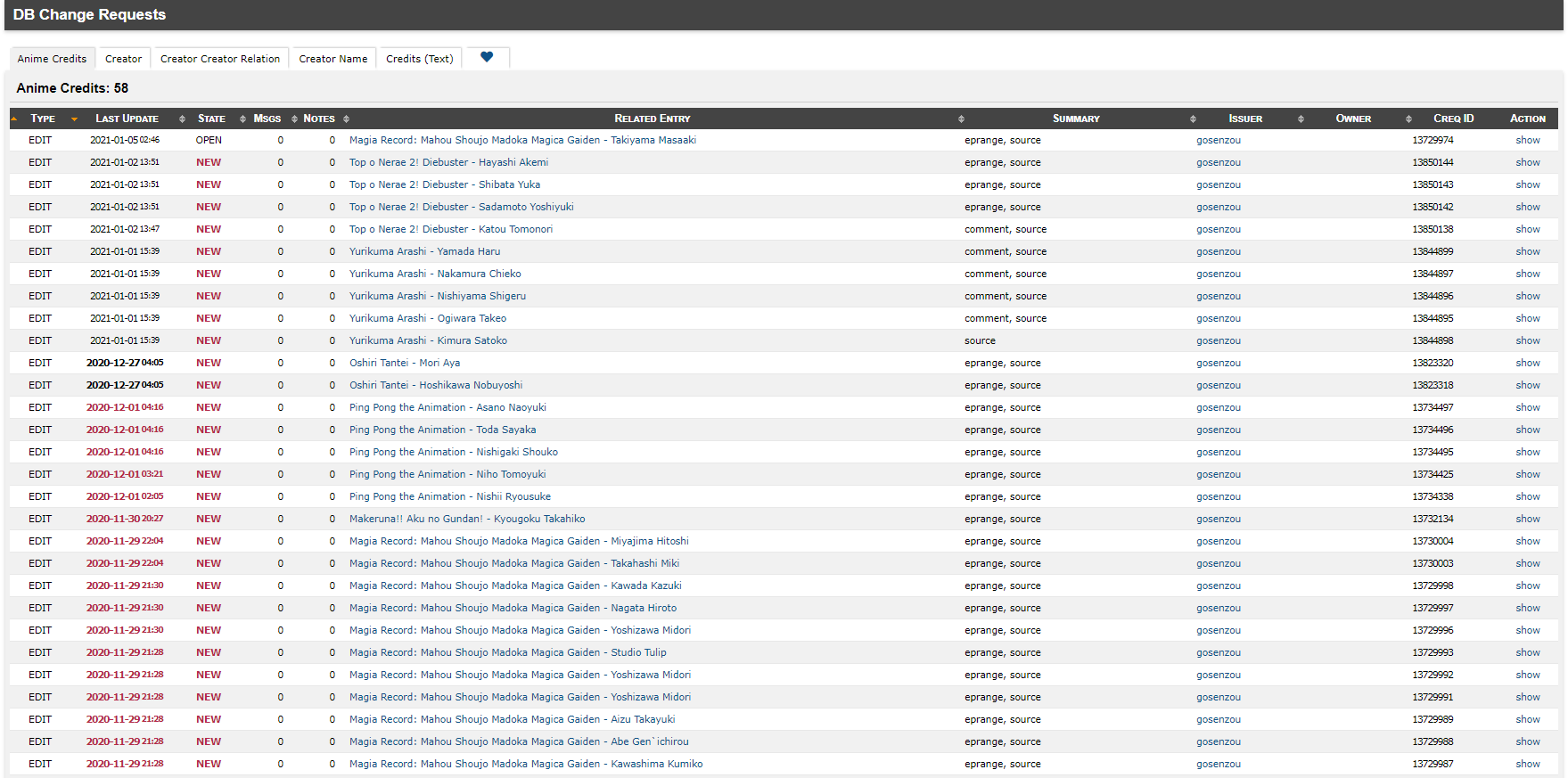Select the Creator Name tab
Image resolution: width=1568 pixels, height=778 pixels.
point(332,59)
